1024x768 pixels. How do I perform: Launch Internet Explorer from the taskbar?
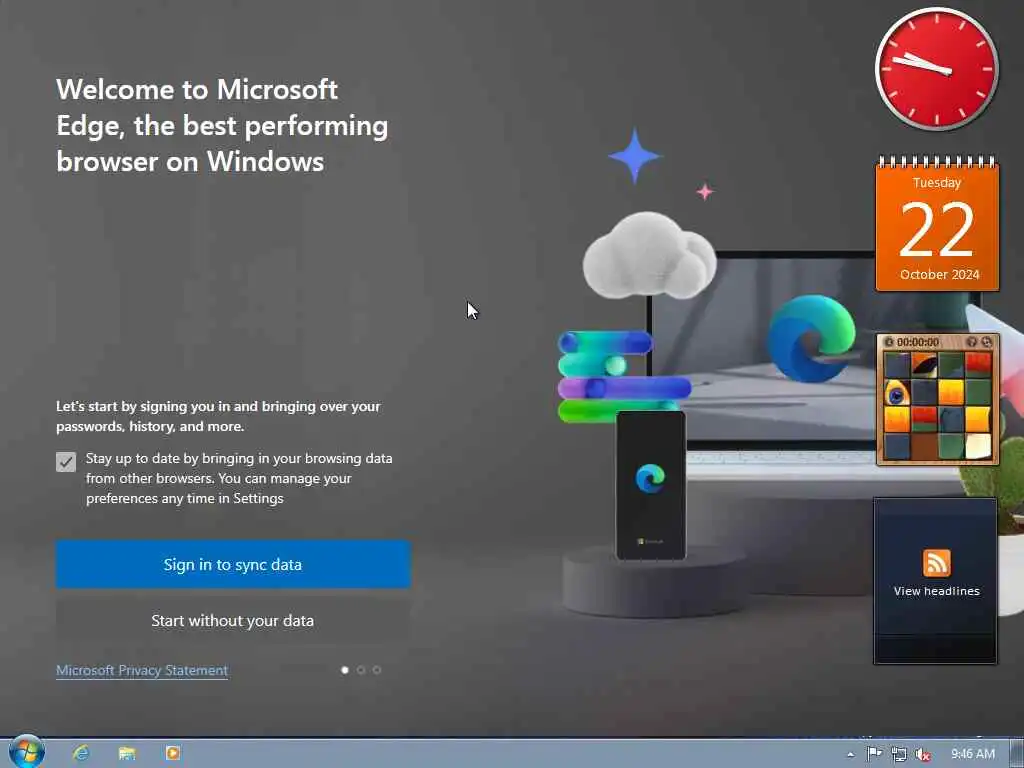(x=81, y=753)
